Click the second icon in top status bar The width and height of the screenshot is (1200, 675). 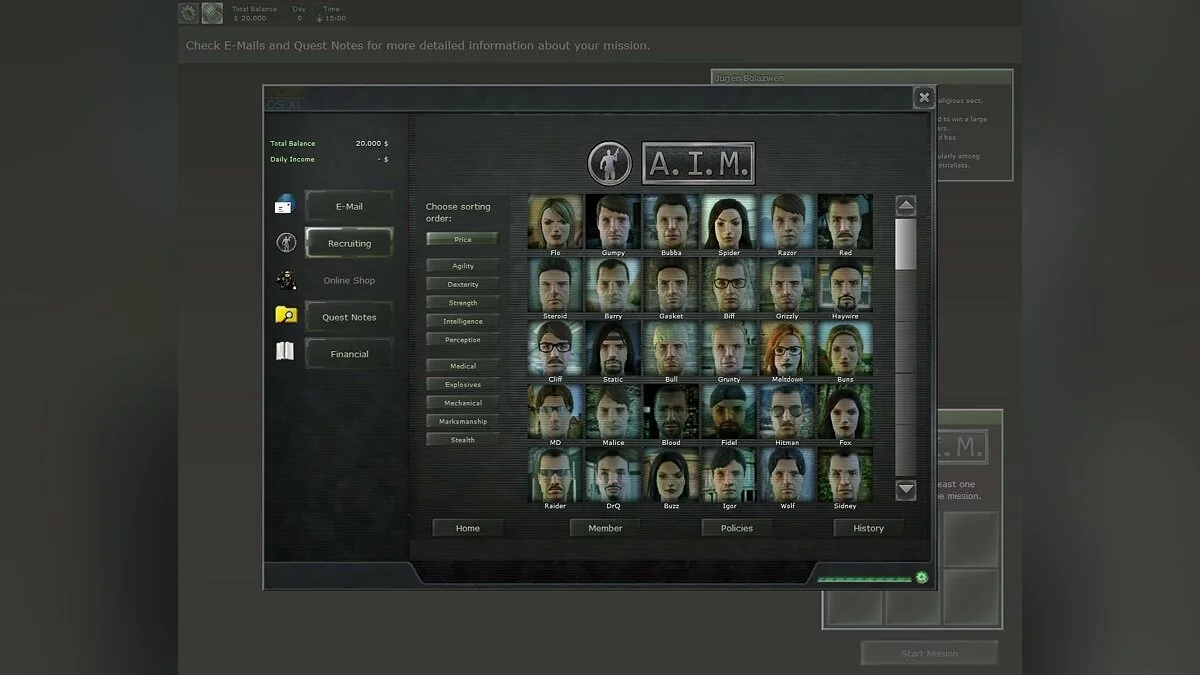tap(212, 13)
